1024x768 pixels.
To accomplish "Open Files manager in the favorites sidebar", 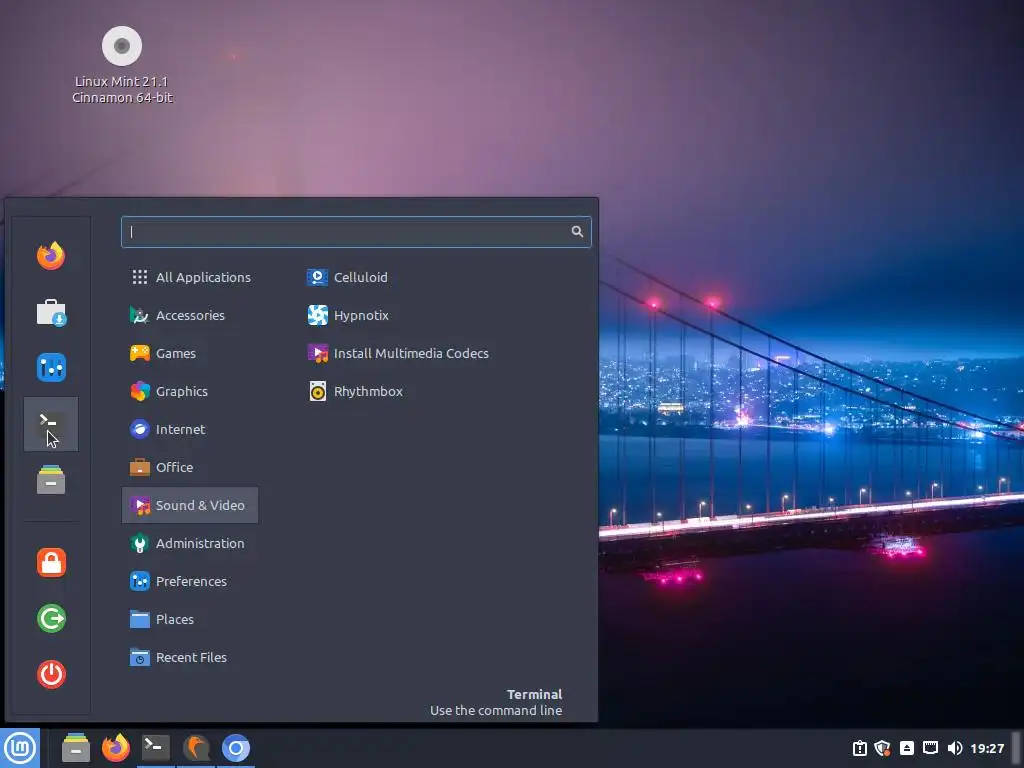I will (51, 479).
